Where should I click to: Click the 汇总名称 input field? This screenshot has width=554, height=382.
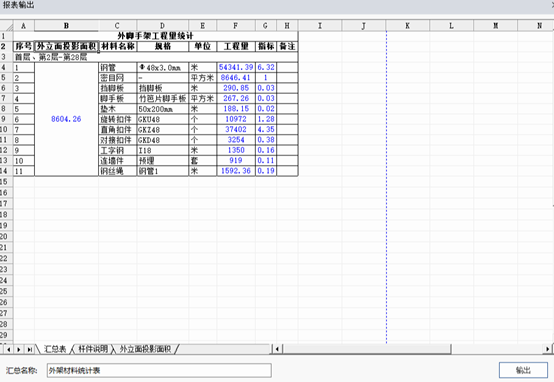click(159, 370)
